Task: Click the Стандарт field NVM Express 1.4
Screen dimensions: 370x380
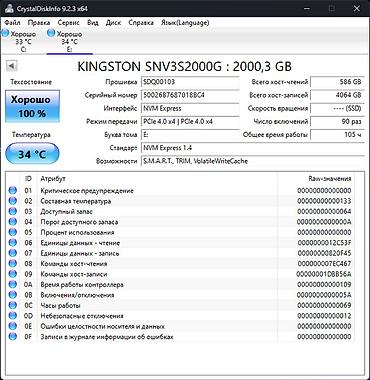Action: click(x=253, y=148)
